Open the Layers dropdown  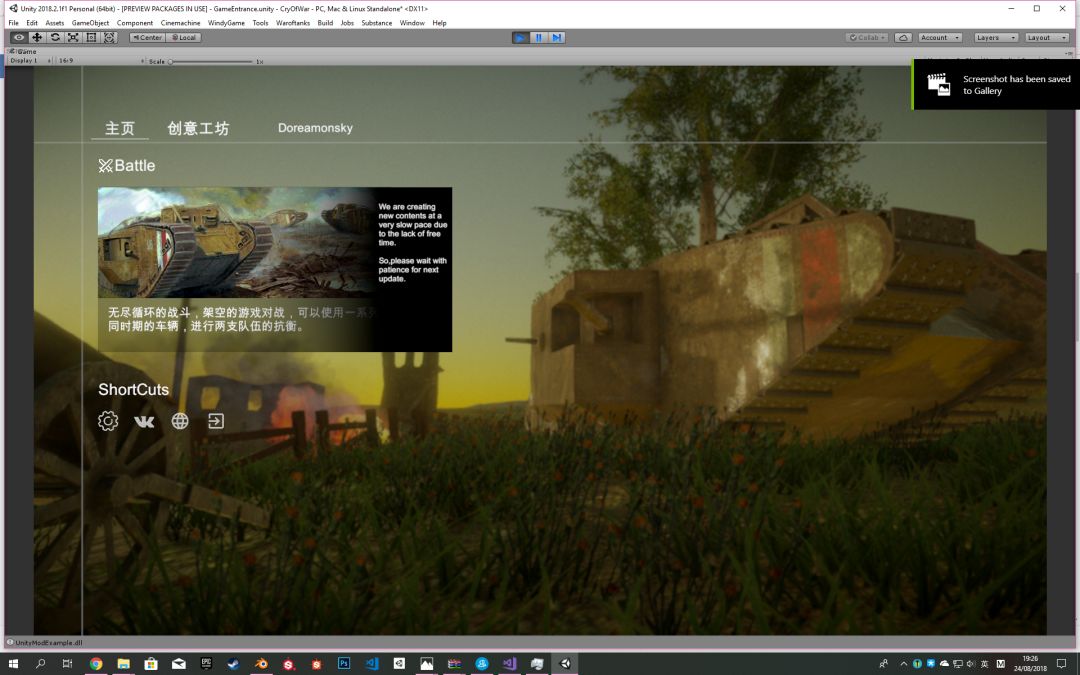click(x=996, y=38)
